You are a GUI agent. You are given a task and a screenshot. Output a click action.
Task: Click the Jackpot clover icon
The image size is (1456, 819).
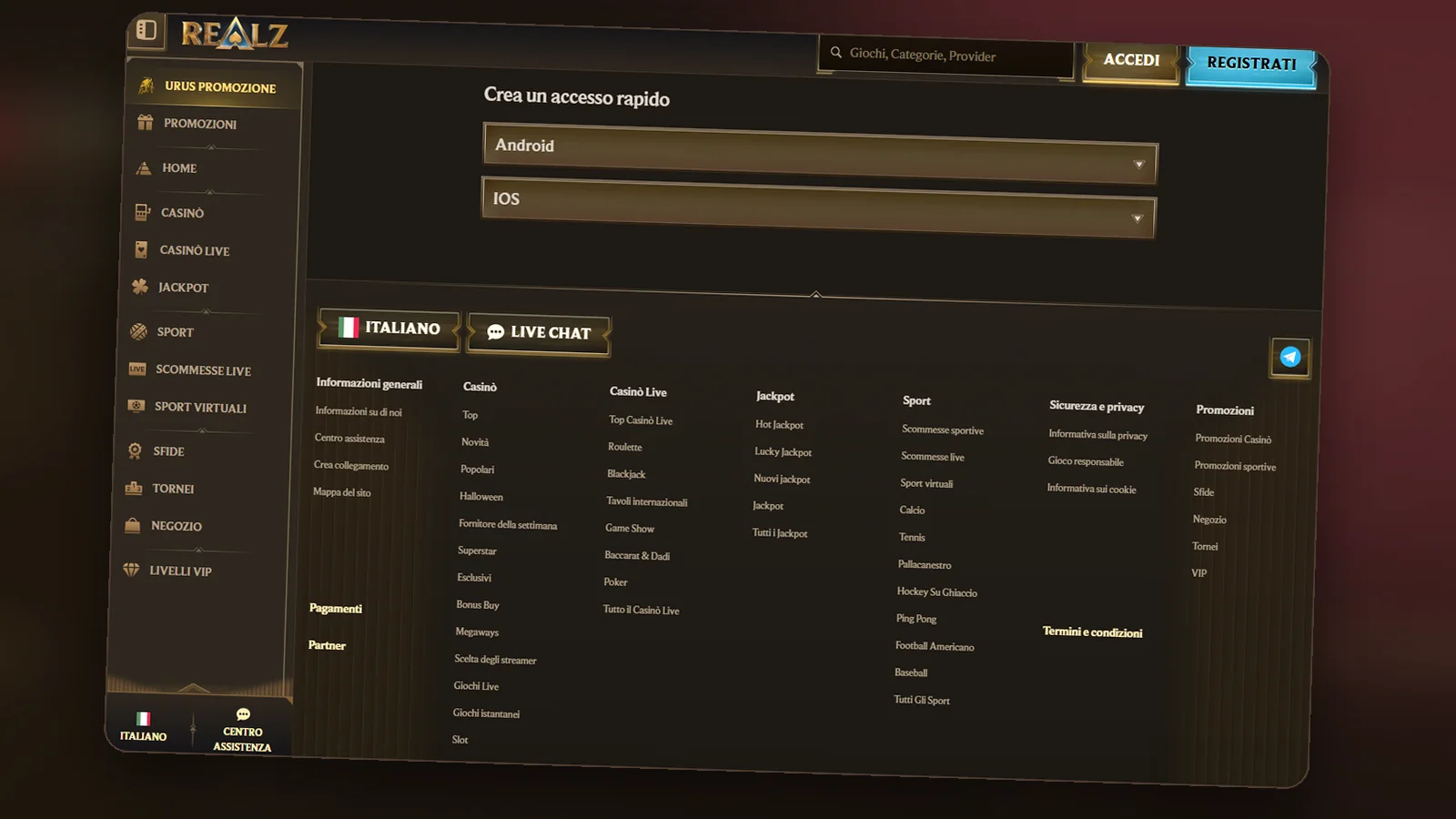(x=139, y=287)
